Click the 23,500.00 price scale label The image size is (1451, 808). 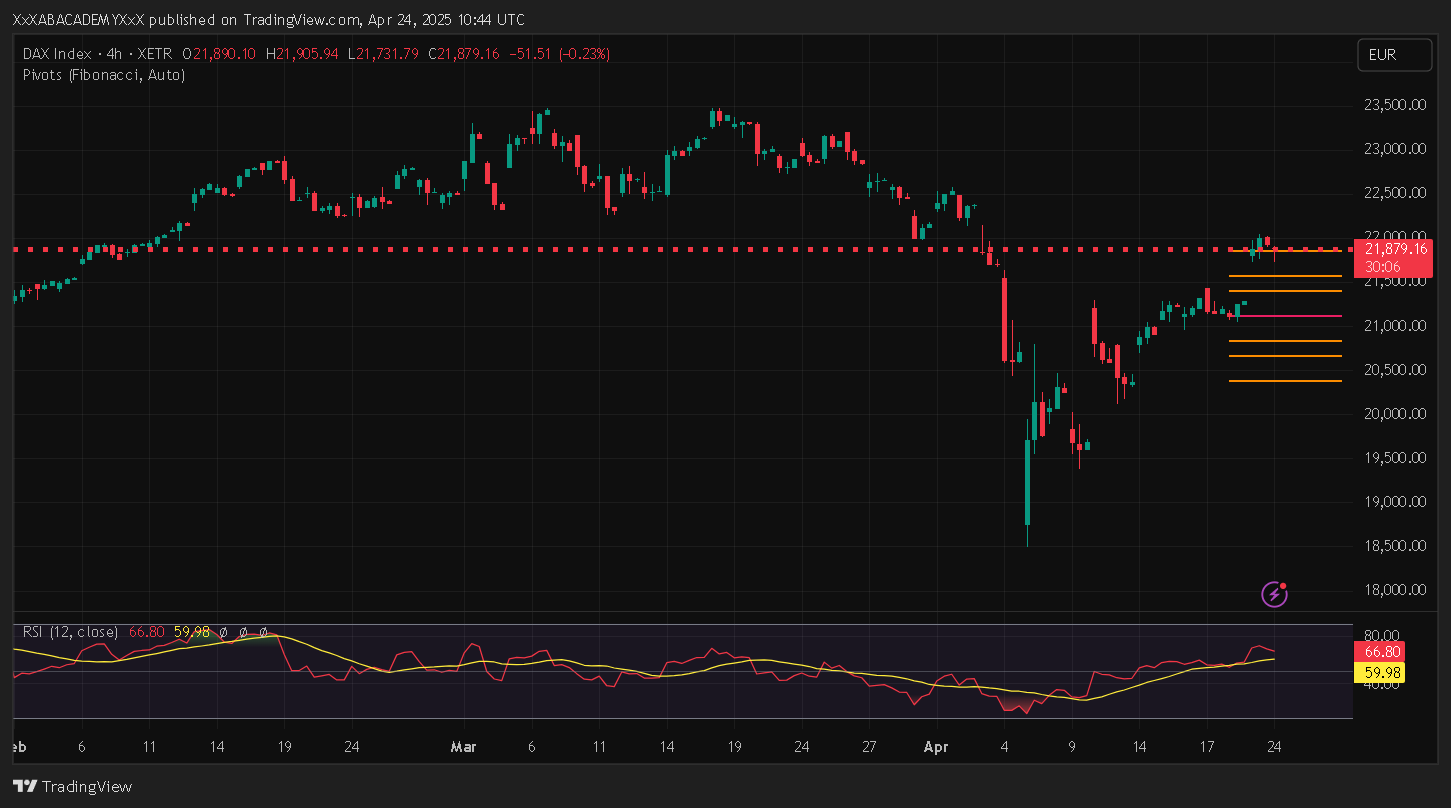click(x=1394, y=105)
